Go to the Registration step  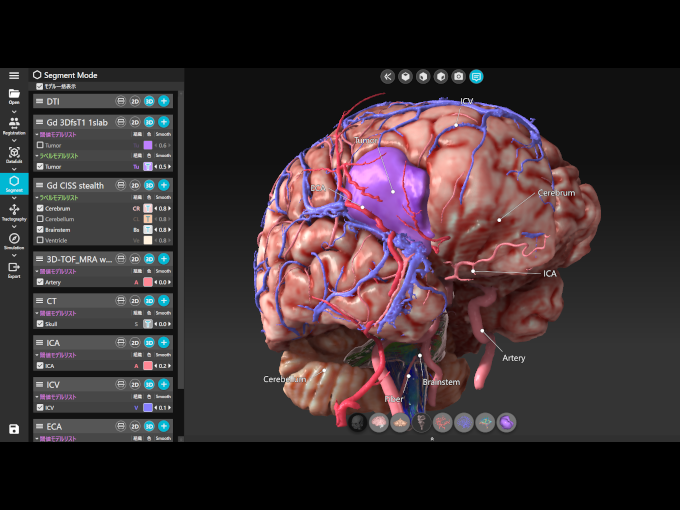[x=14, y=123]
